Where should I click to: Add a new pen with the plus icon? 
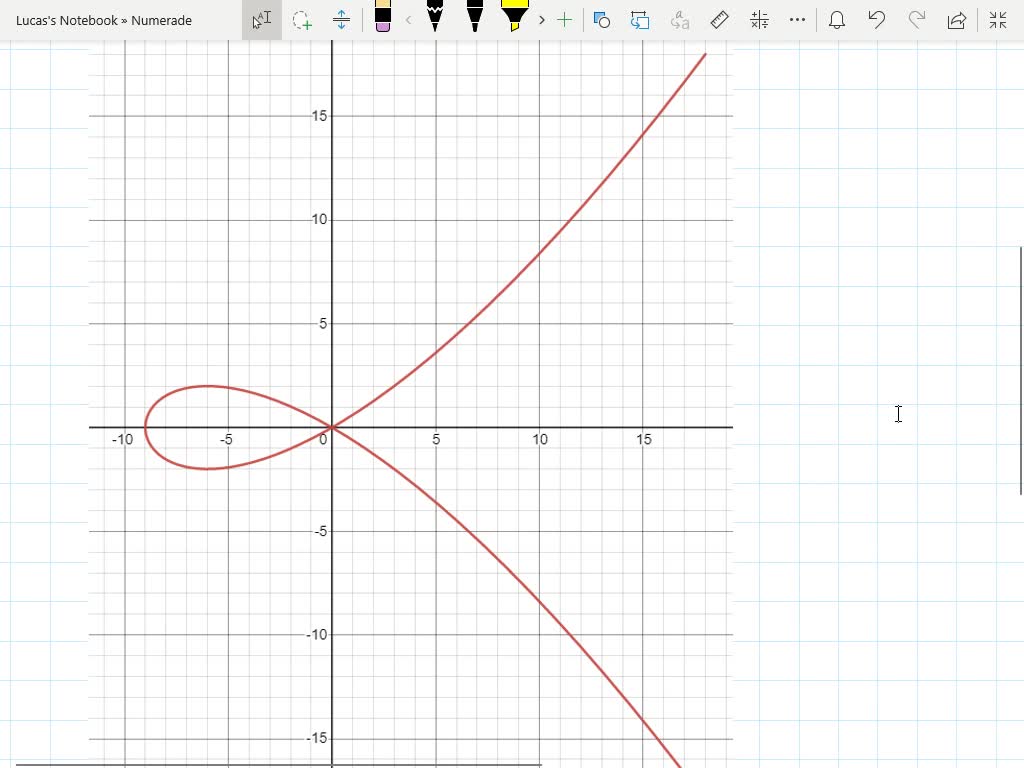565,20
